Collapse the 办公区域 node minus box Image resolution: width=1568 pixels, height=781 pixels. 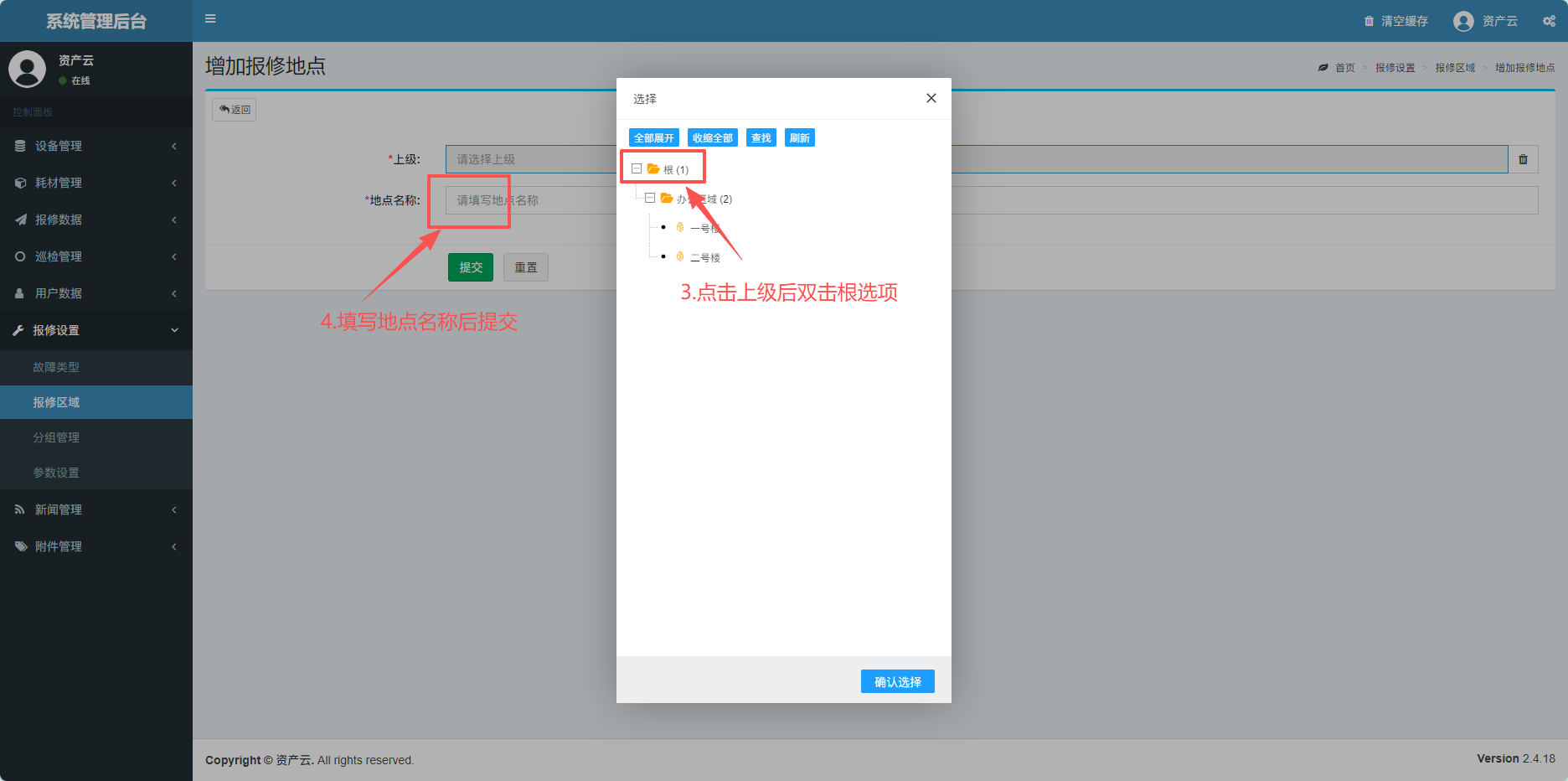click(x=650, y=199)
